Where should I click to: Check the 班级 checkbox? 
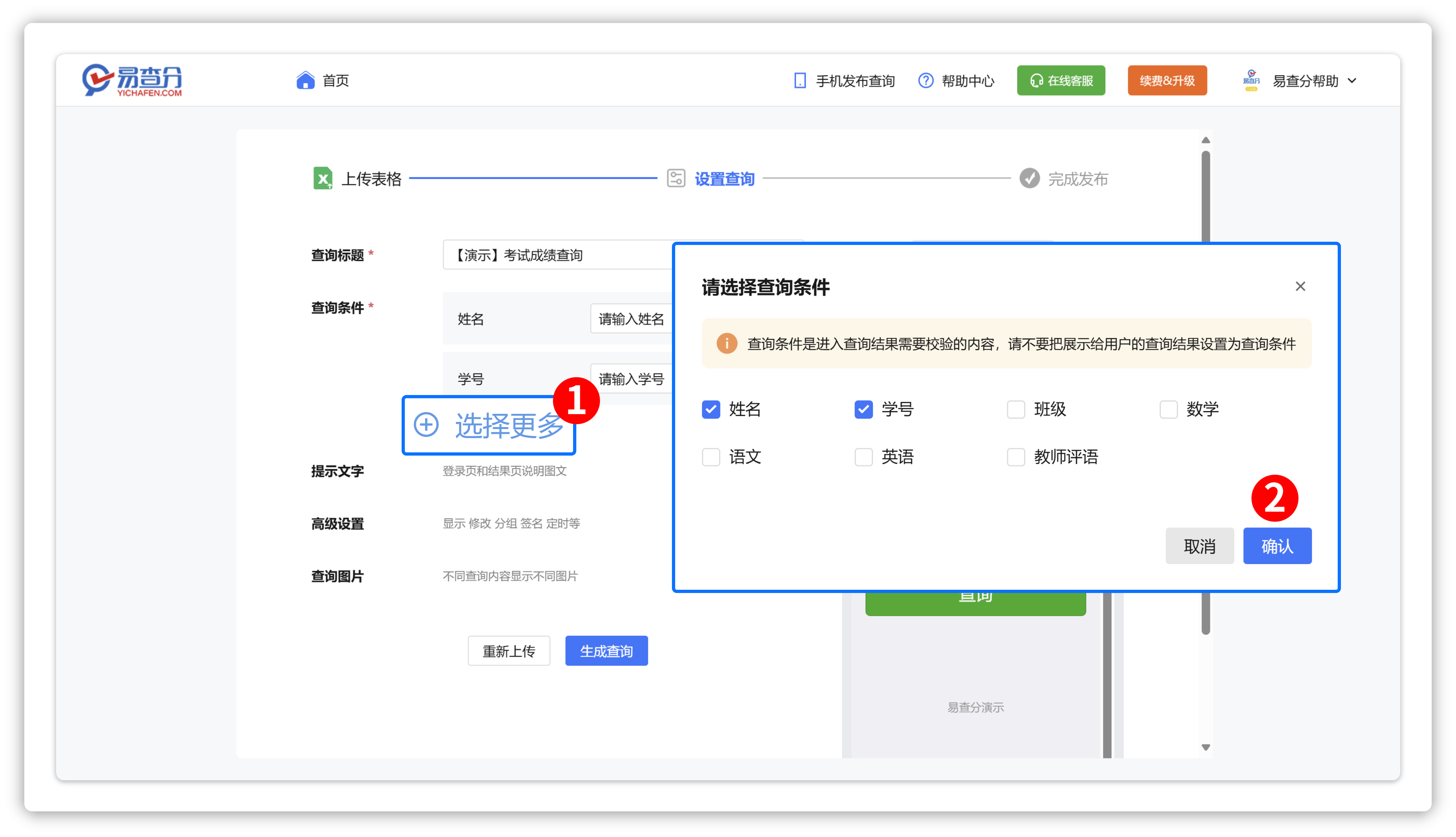[x=1016, y=409]
